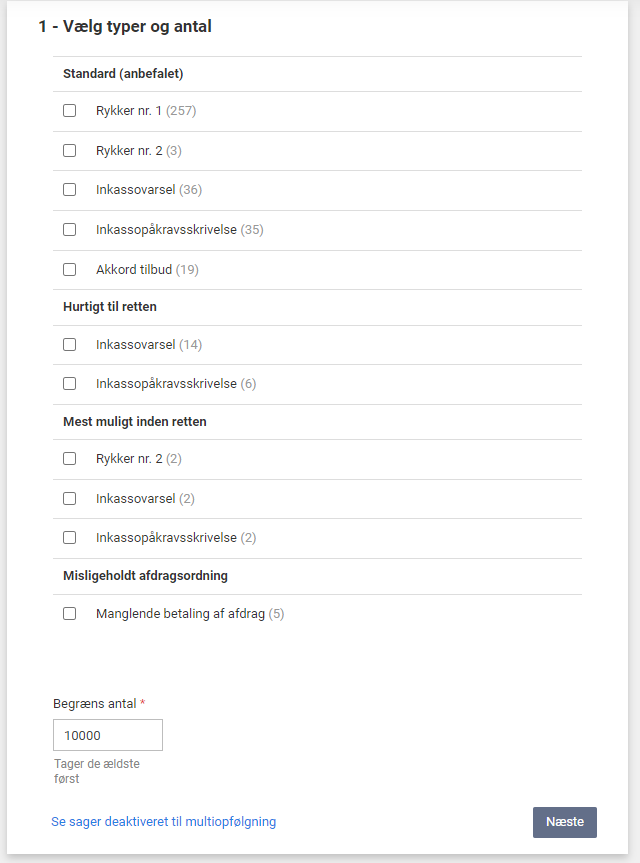Enable Rykker nr. 2 under Mest muligt
The width and height of the screenshot is (640, 863).
[x=69, y=458]
